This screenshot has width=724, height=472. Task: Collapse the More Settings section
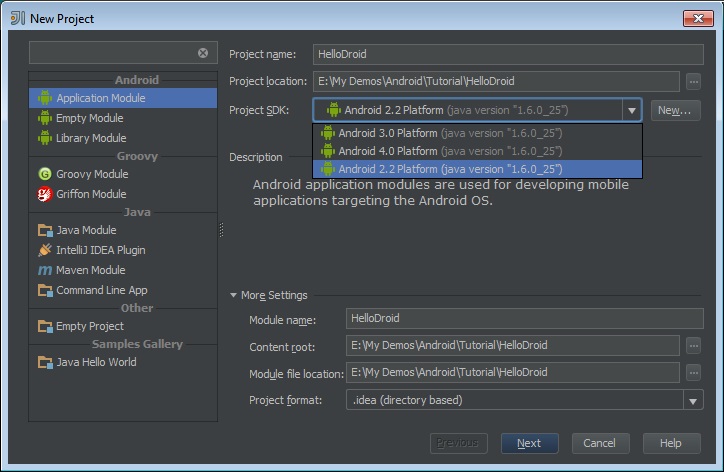(233, 295)
